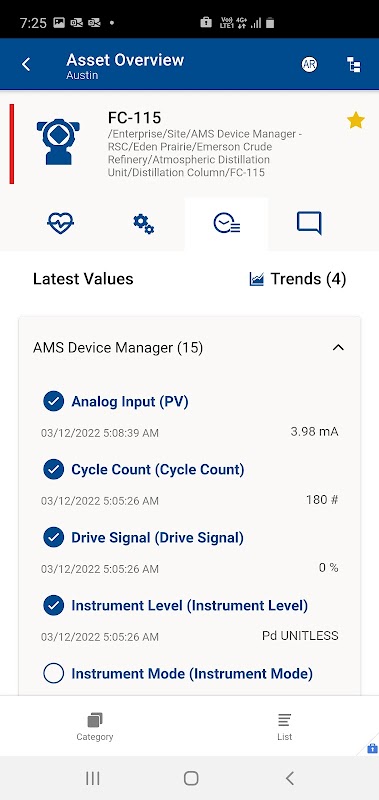Open Analog Input (PV) label
Image resolution: width=379 pixels, height=800 pixels.
tap(130, 402)
